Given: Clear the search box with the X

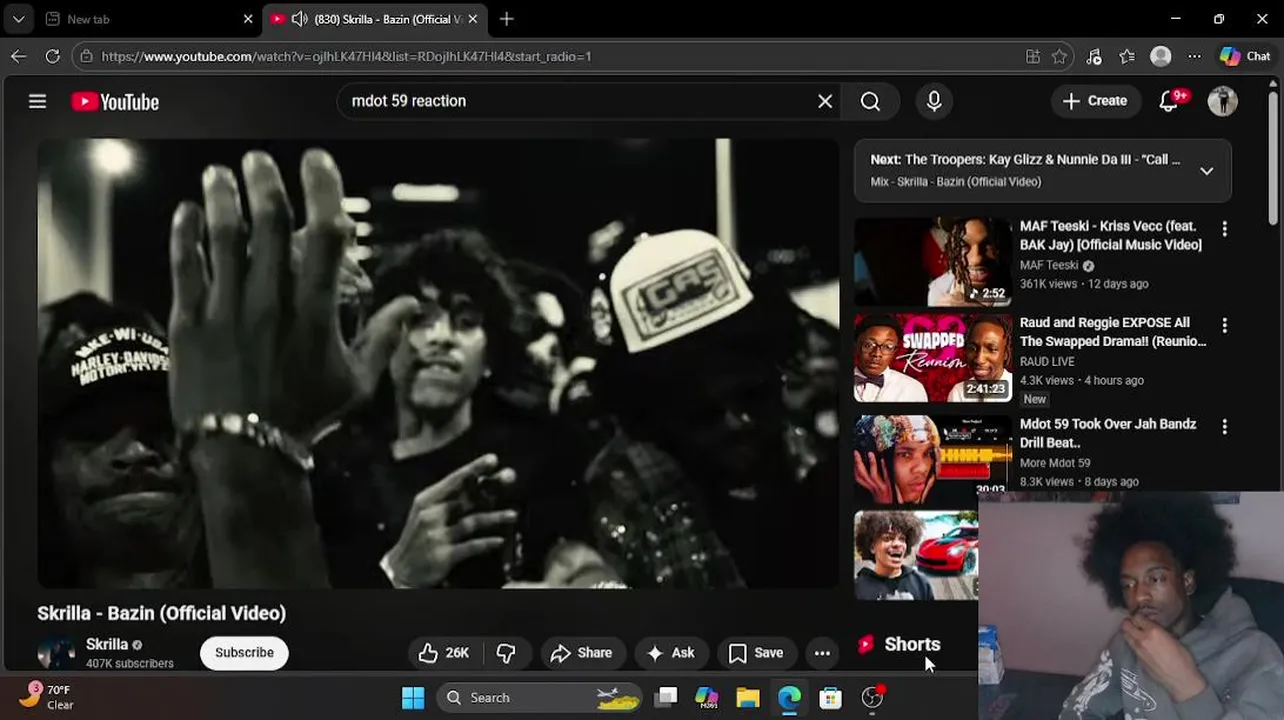Looking at the screenshot, I should click(x=825, y=101).
